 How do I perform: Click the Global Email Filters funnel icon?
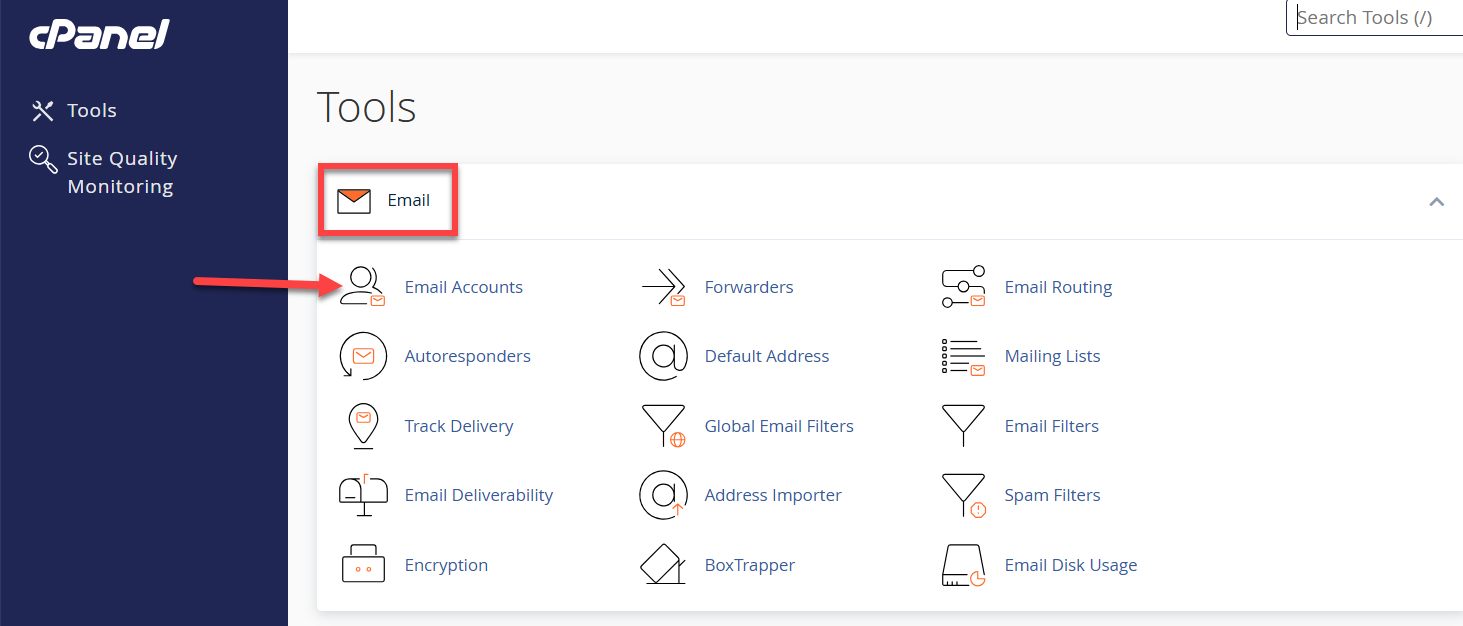pyautogui.click(x=663, y=426)
